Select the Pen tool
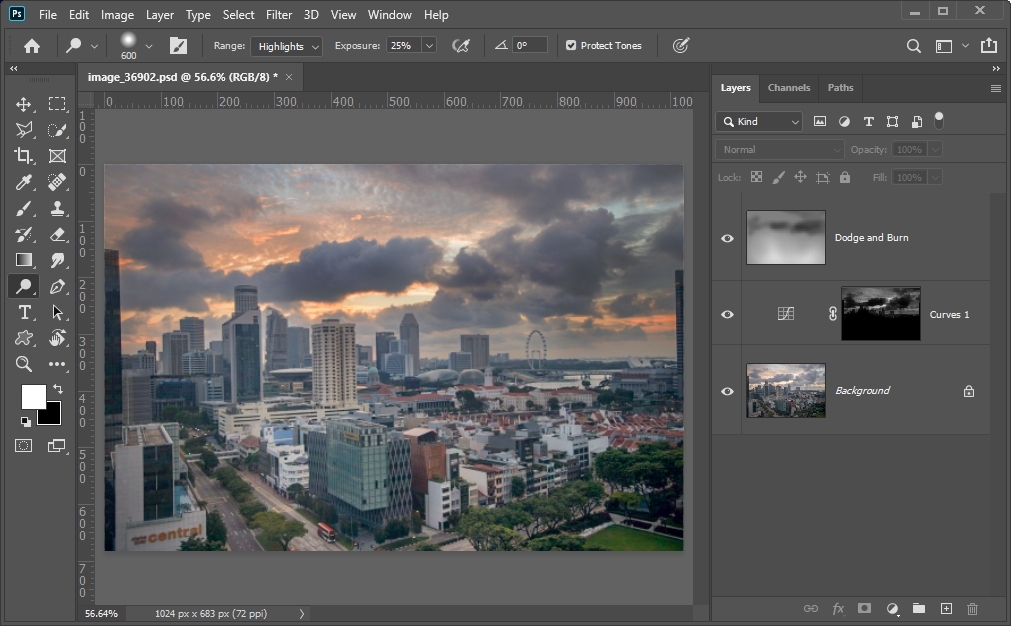The height and width of the screenshot is (626, 1011). pyautogui.click(x=57, y=286)
